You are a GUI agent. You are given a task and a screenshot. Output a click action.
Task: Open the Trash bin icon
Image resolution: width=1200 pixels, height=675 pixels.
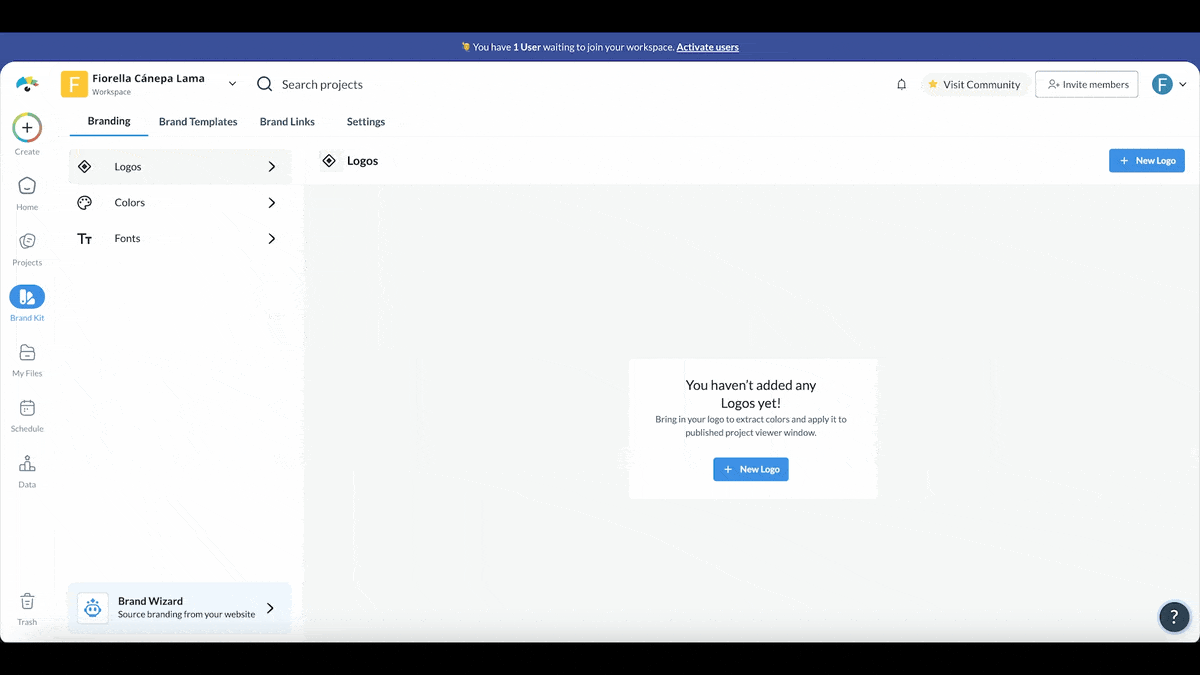27,601
